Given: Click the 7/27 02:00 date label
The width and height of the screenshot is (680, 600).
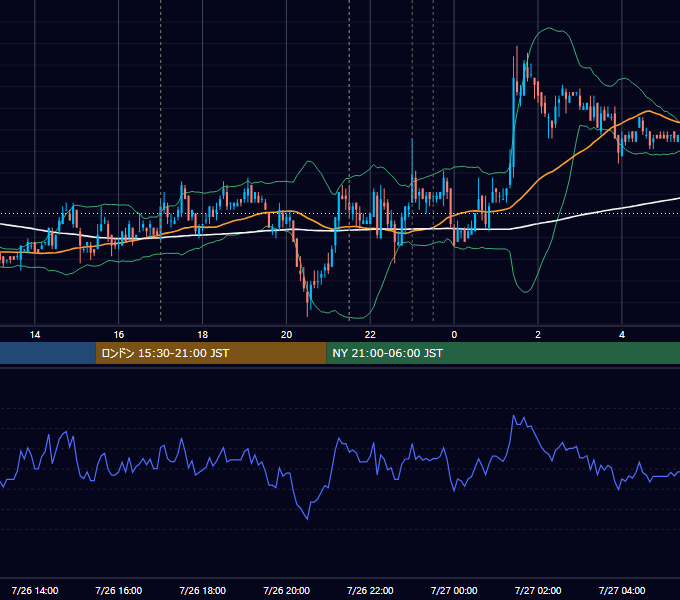Looking at the screenshot, I should [x=538, y=590].
